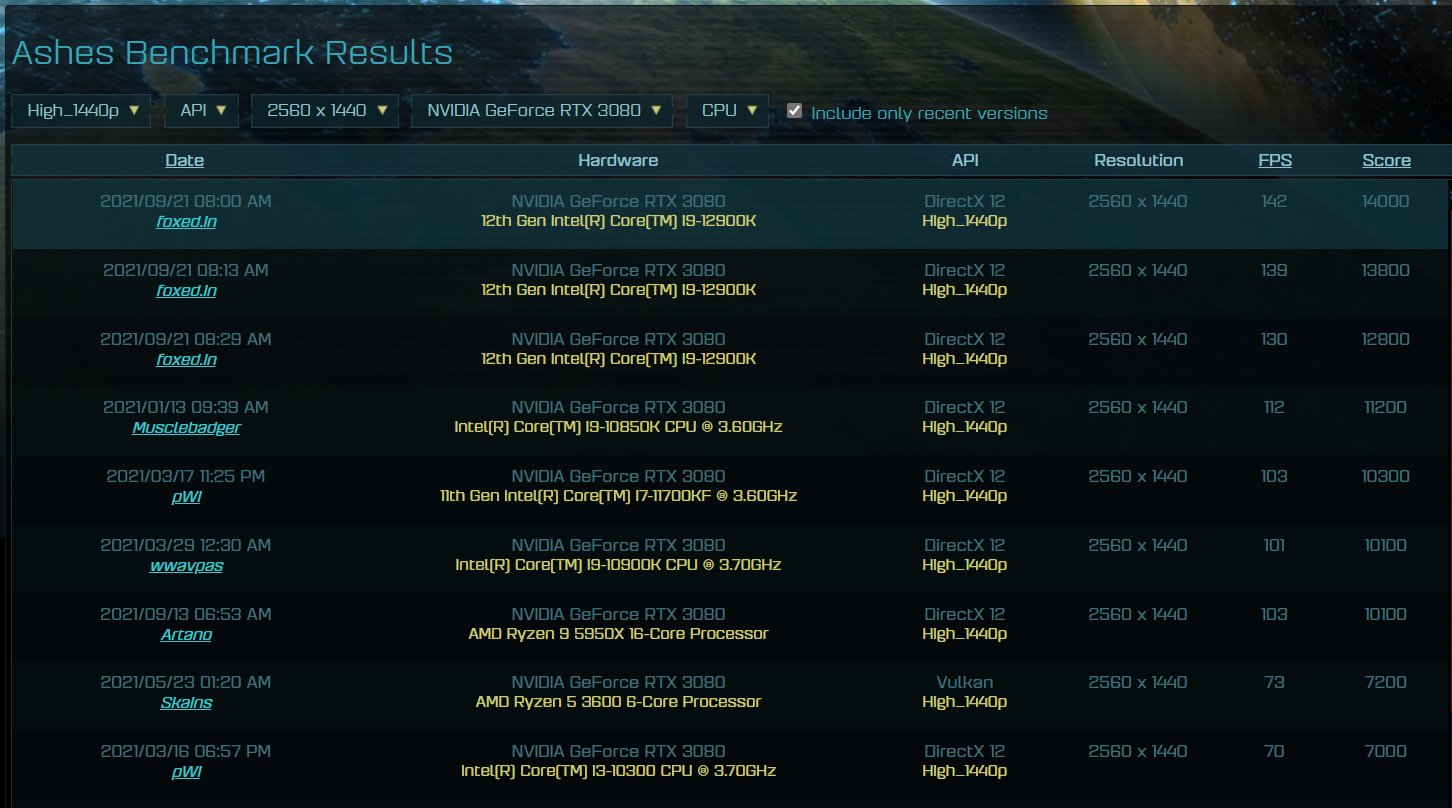The height and width of the screenshot is (808, 1452).
Task: Visit the wwavpas user link
Action: pos(186,566)
